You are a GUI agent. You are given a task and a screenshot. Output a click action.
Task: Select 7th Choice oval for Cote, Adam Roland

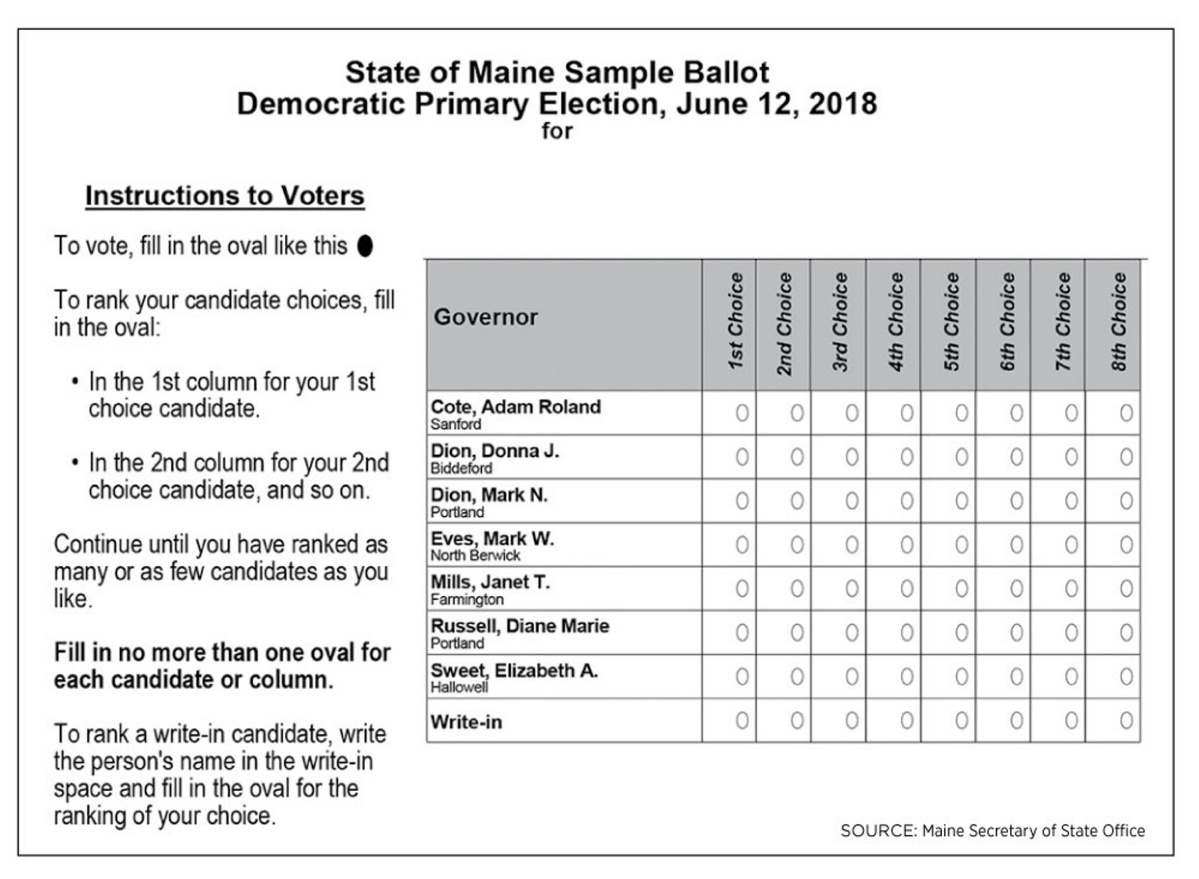tap(1071, 413)
